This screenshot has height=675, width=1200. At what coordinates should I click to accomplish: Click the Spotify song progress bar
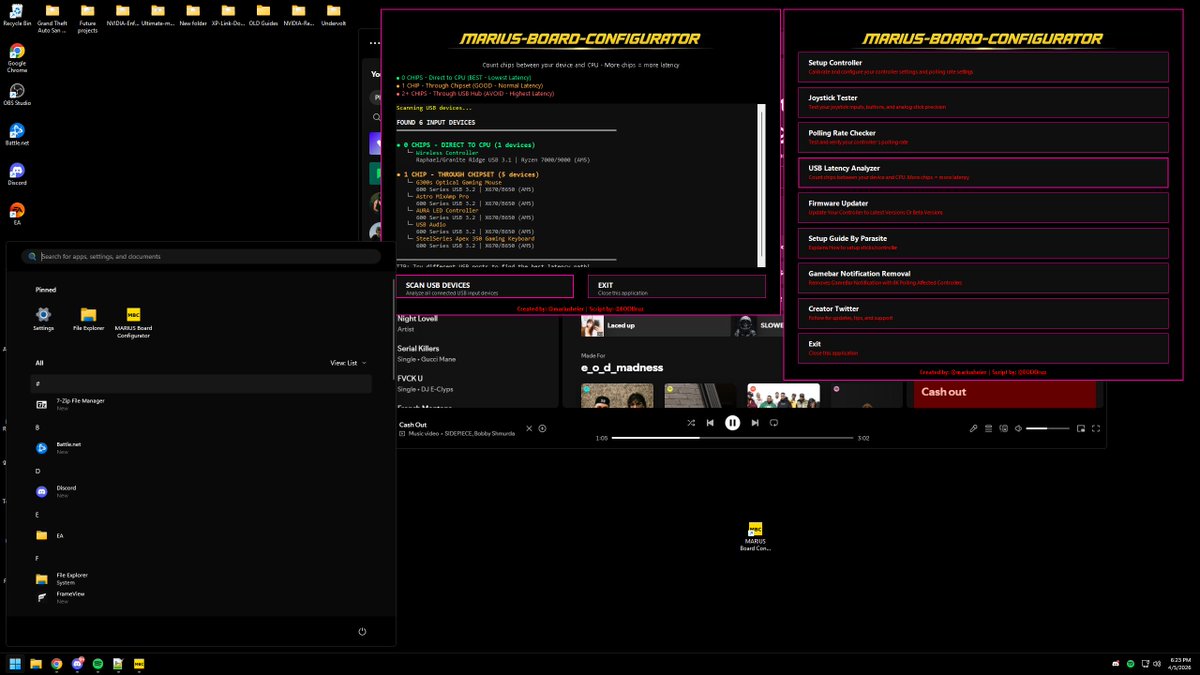[x=732, y=438]
